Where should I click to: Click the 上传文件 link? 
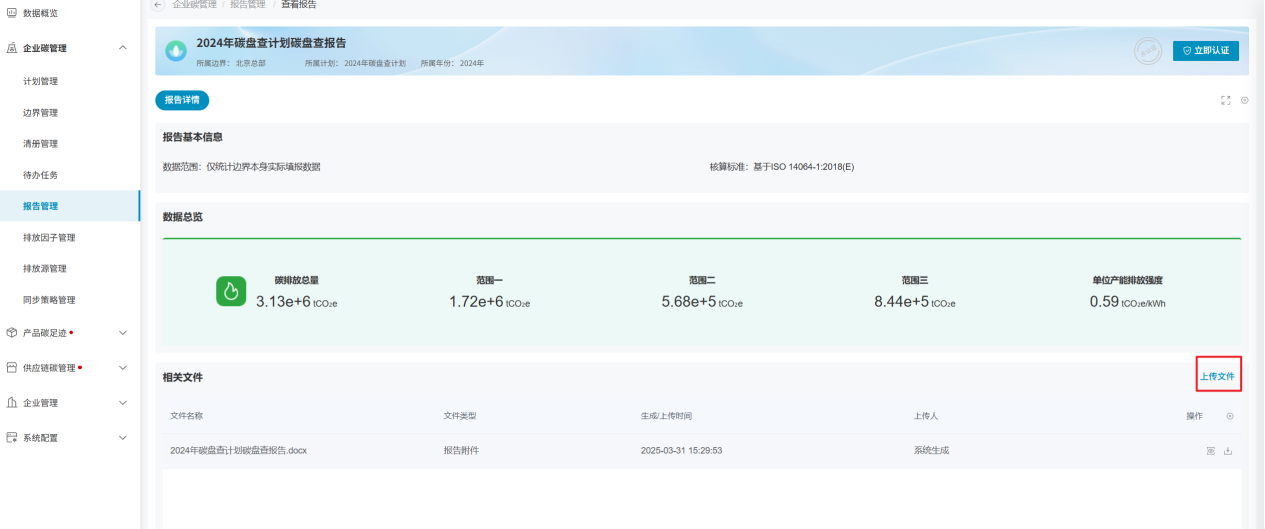pyautogui.click(x=1218, y=377)
